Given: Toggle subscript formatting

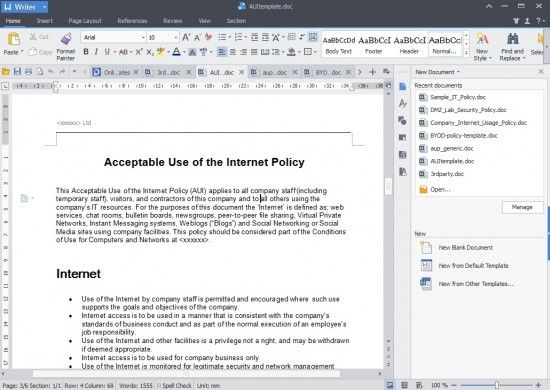Looking at the screenshot, I should pos(150,52).
